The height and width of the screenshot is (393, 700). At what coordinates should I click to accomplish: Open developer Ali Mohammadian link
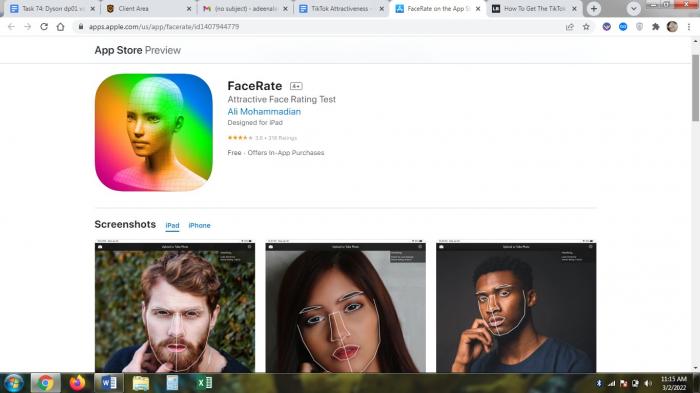(x=264, y=112)
